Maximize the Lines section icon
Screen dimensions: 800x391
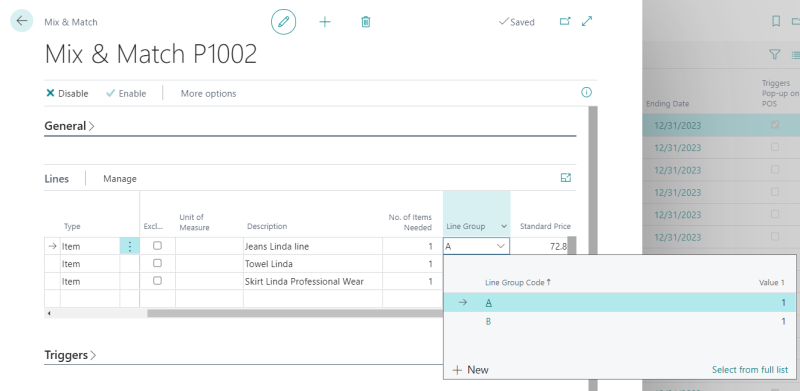coord(565,178)
